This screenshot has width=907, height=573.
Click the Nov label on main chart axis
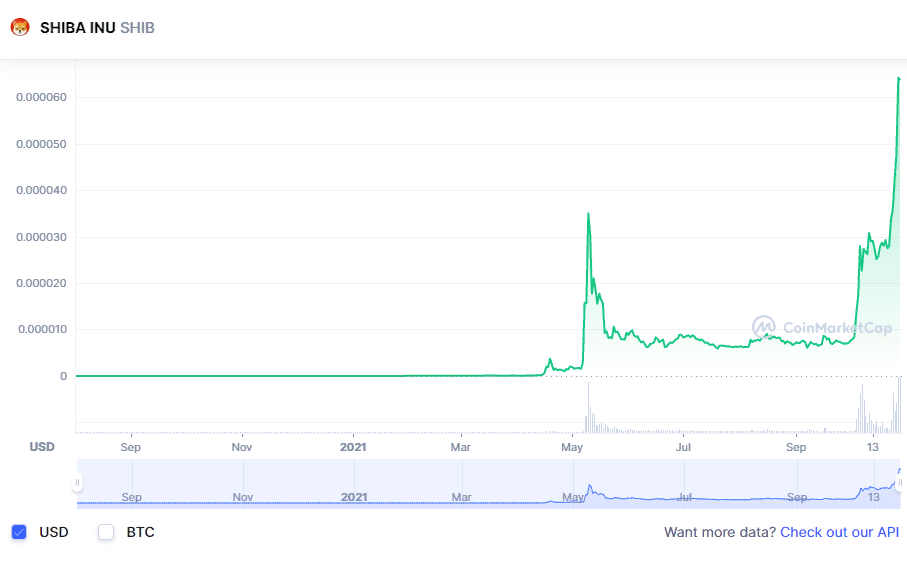click(242, 447)
